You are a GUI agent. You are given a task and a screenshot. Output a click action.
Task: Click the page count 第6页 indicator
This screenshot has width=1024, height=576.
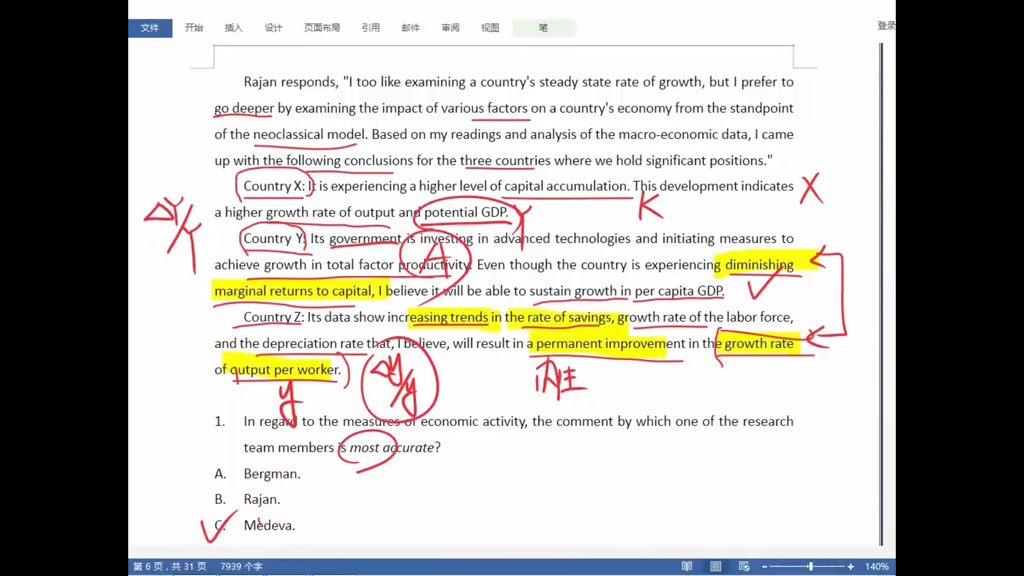(x=169, y=566)
